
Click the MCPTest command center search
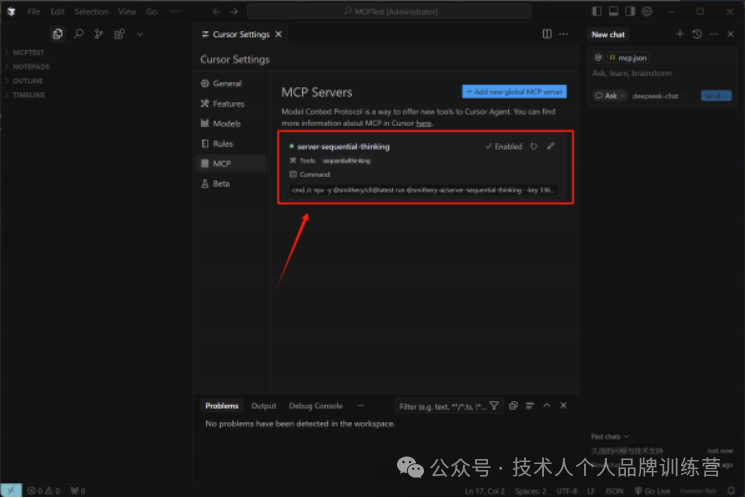[x=389, y=11]
